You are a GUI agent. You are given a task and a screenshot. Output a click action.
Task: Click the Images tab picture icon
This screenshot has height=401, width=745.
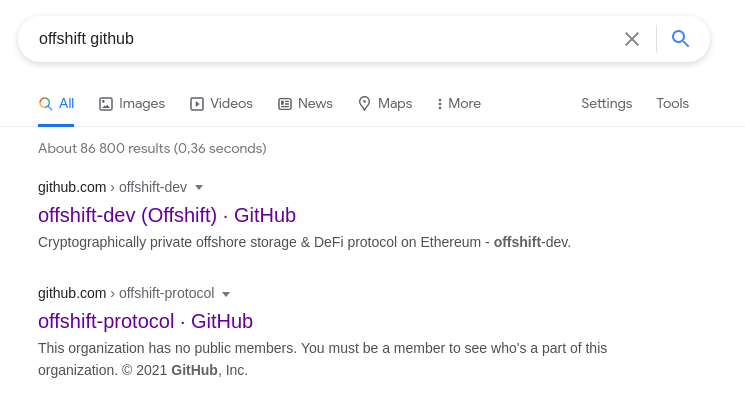[106, 104]
